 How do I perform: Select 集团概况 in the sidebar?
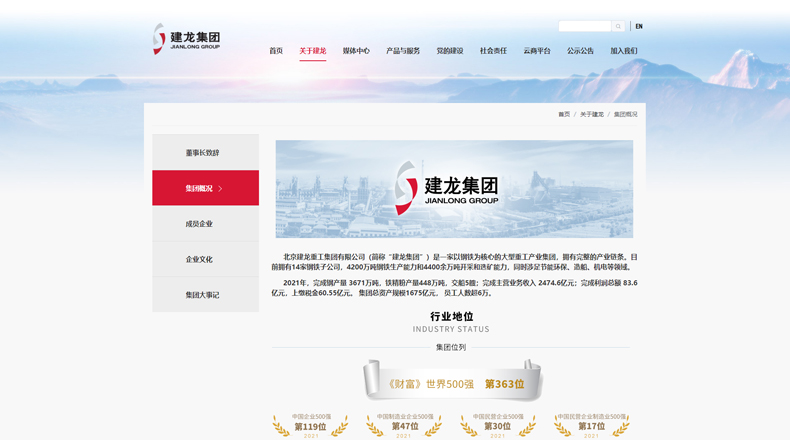(x=206, y=188)
